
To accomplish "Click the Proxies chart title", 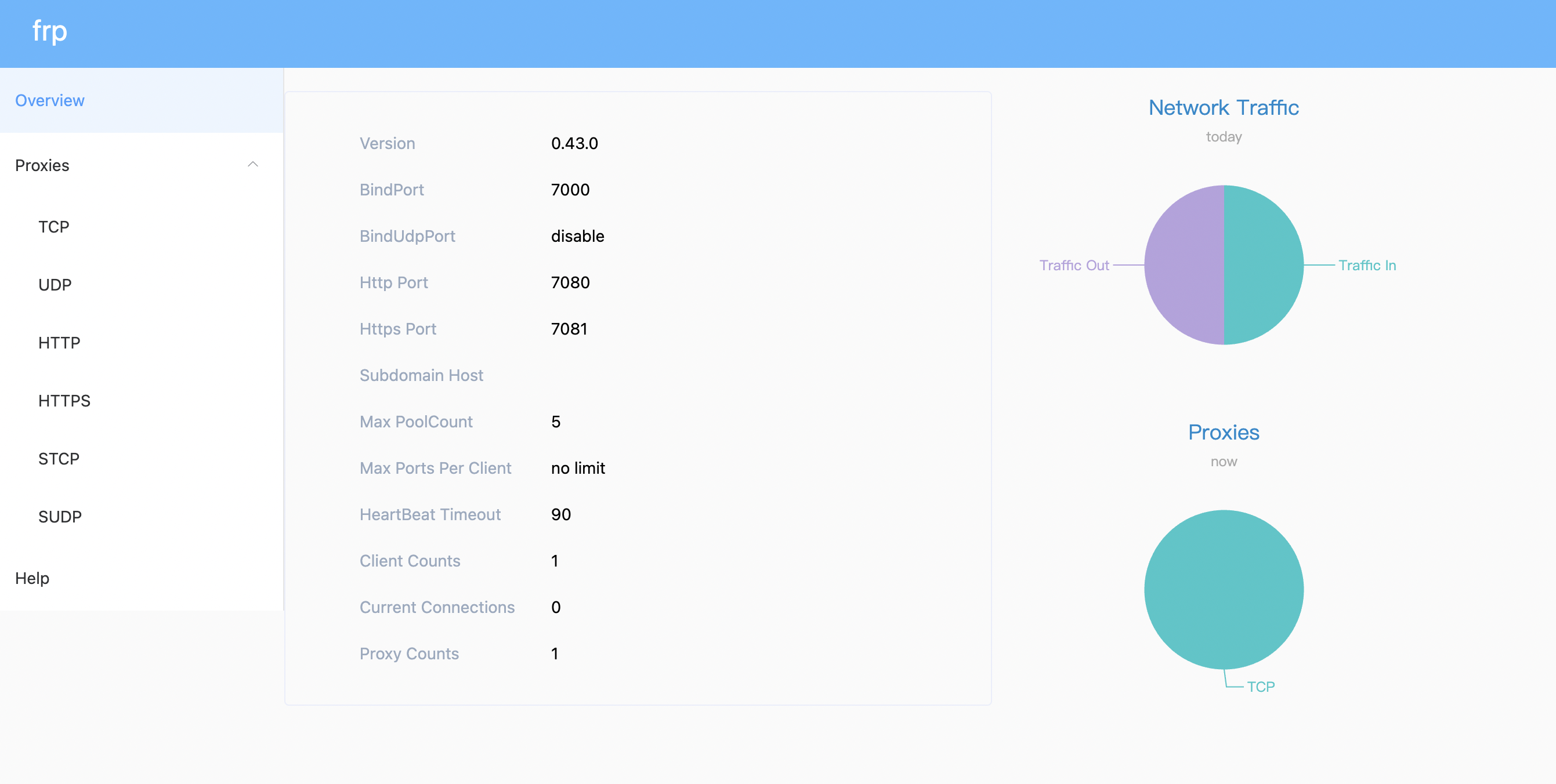I will point(1223,432).
